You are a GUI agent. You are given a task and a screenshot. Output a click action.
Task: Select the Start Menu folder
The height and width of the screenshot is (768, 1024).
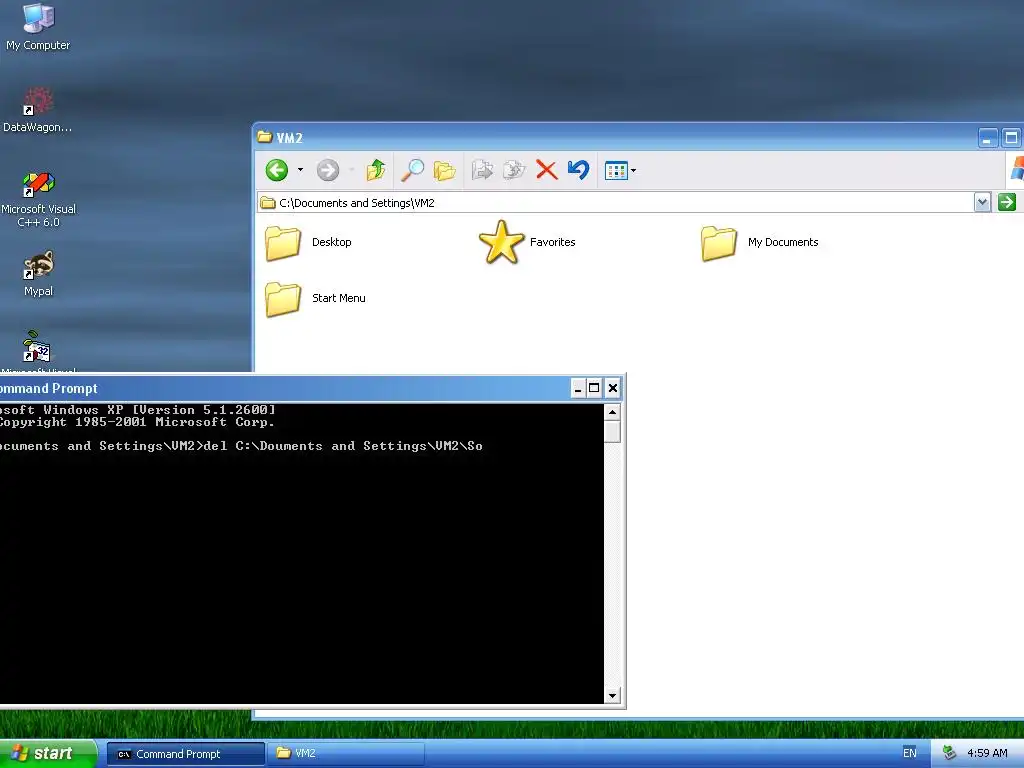pyautogui.click(x=315, y=299)
